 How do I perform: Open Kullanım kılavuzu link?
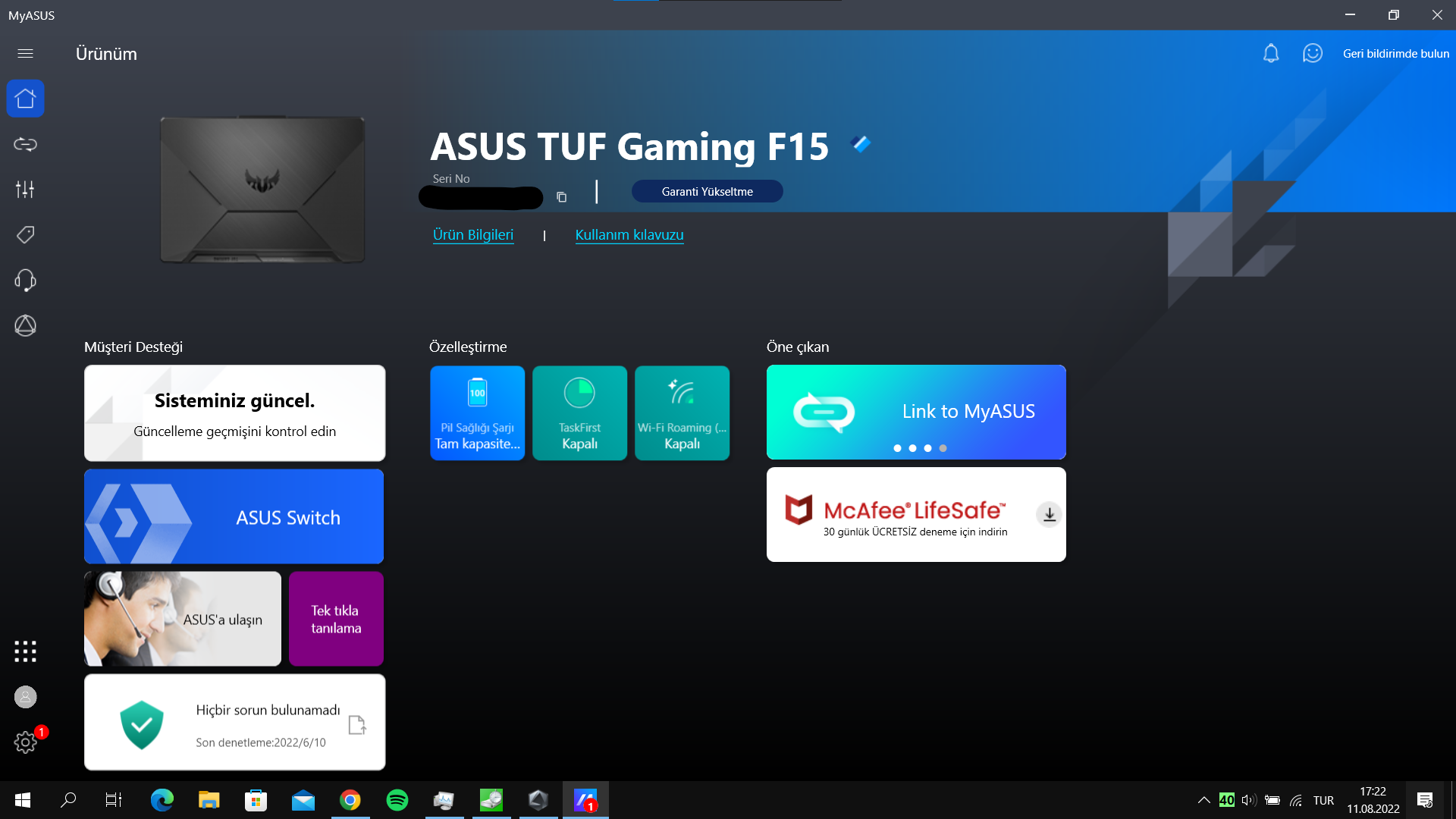point(629,235)
